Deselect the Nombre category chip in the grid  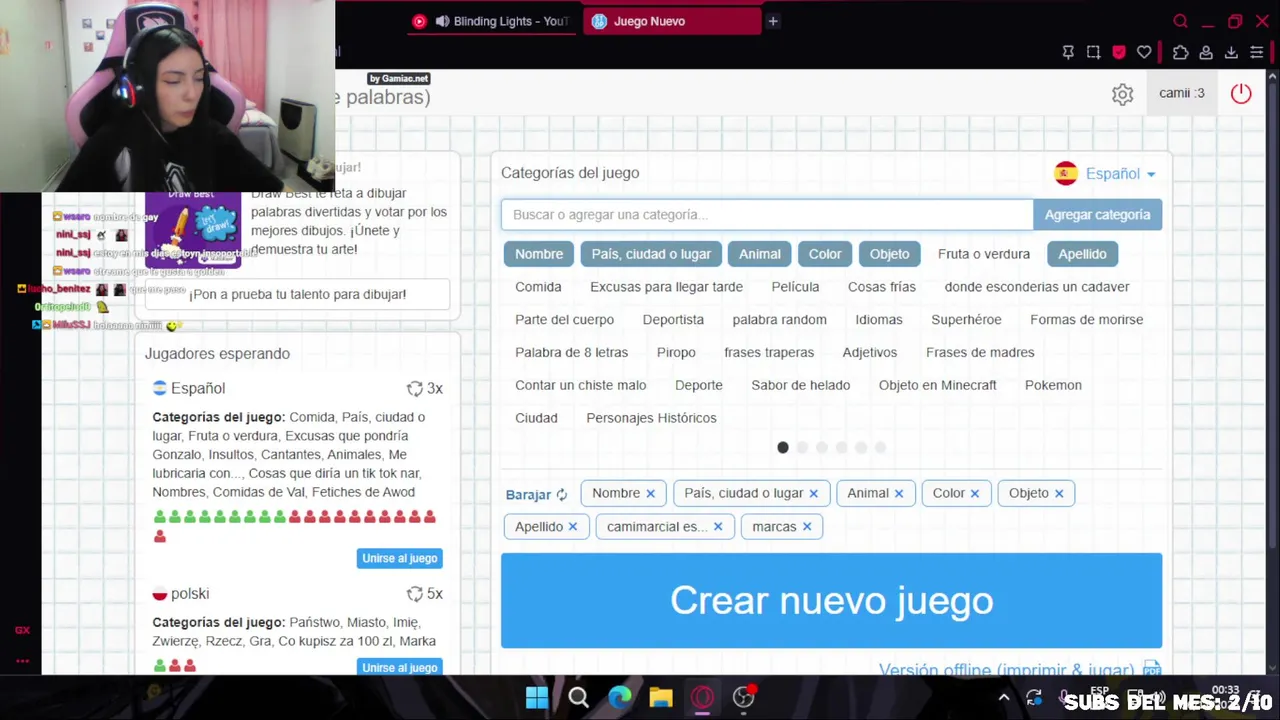pyautogui.click(x=539, y=254)
